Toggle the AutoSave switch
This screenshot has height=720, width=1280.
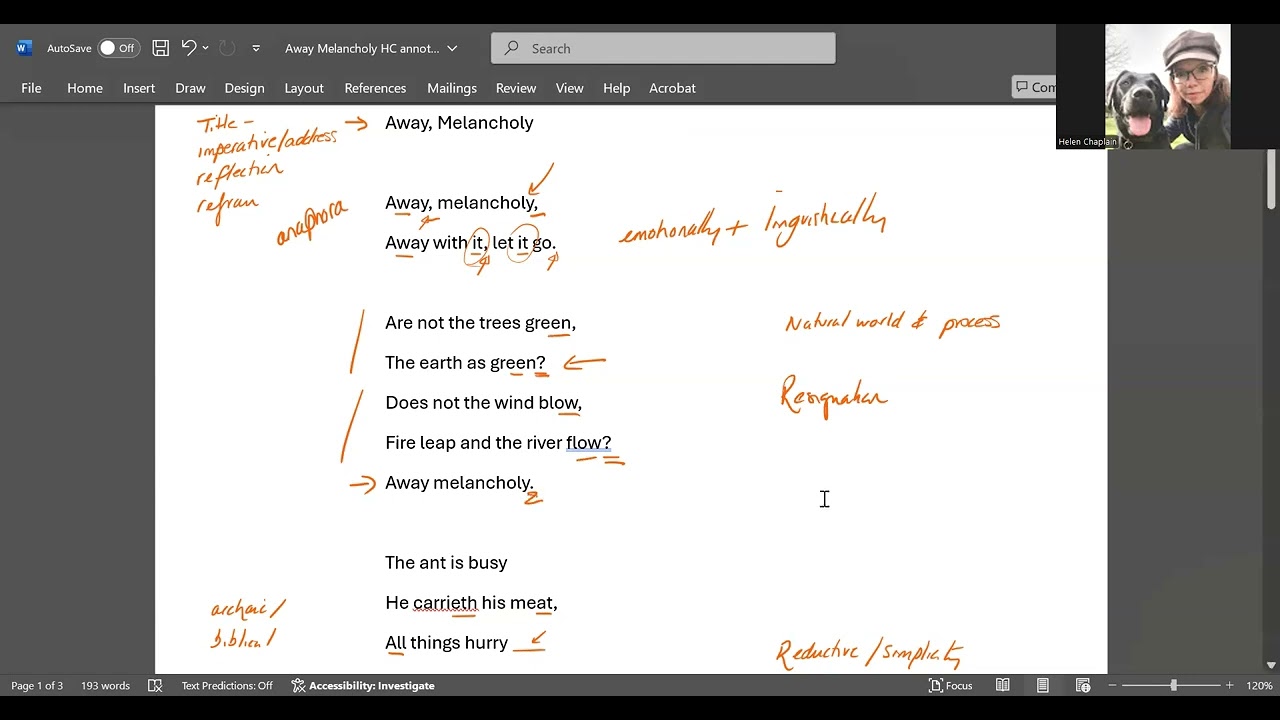[117, 48]
